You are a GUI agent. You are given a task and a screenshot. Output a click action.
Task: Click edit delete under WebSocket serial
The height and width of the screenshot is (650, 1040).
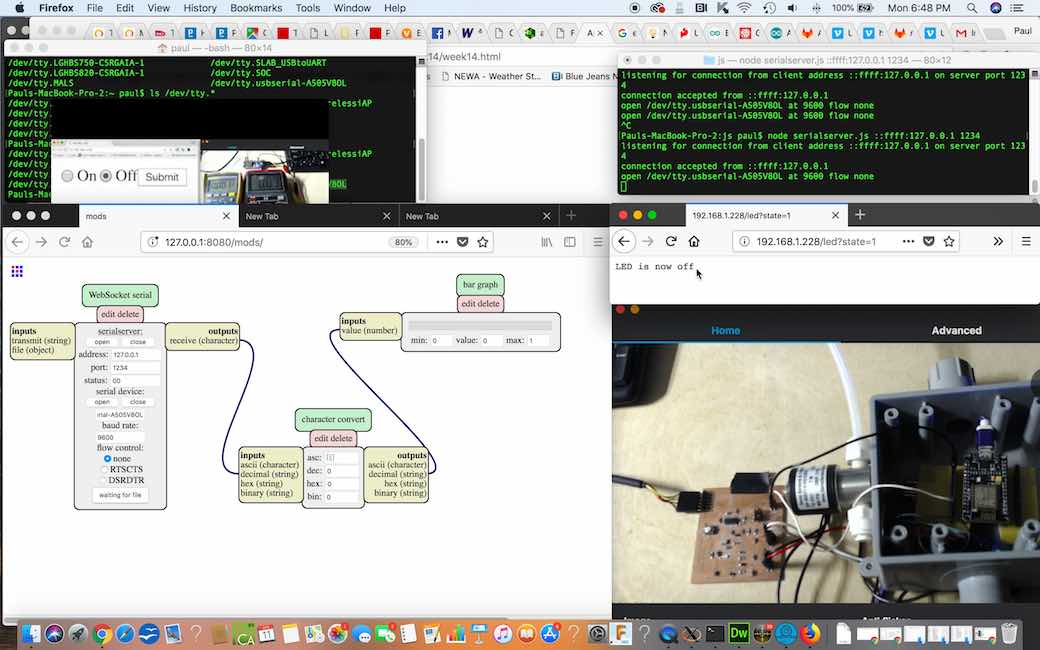click(x=120, y=314)
